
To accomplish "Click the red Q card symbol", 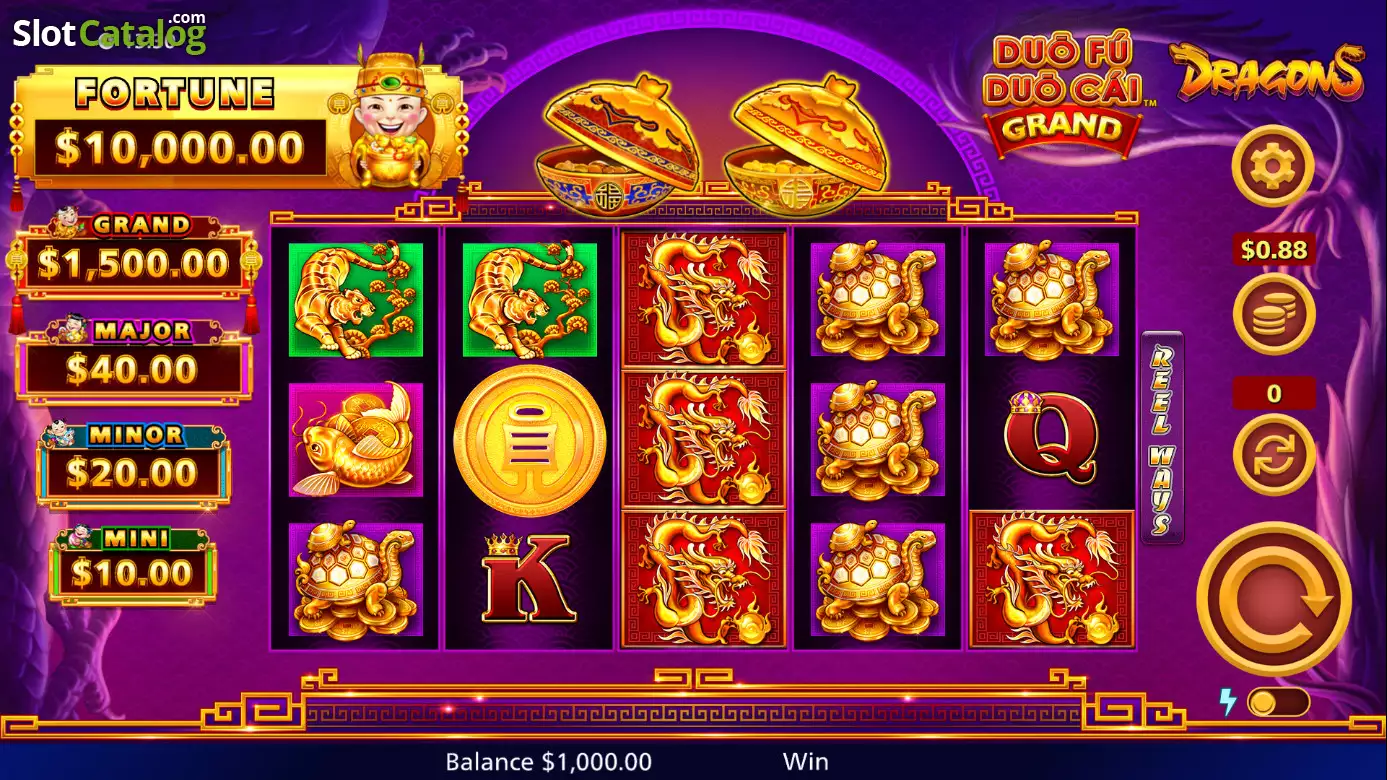I will coord(1051,438).
